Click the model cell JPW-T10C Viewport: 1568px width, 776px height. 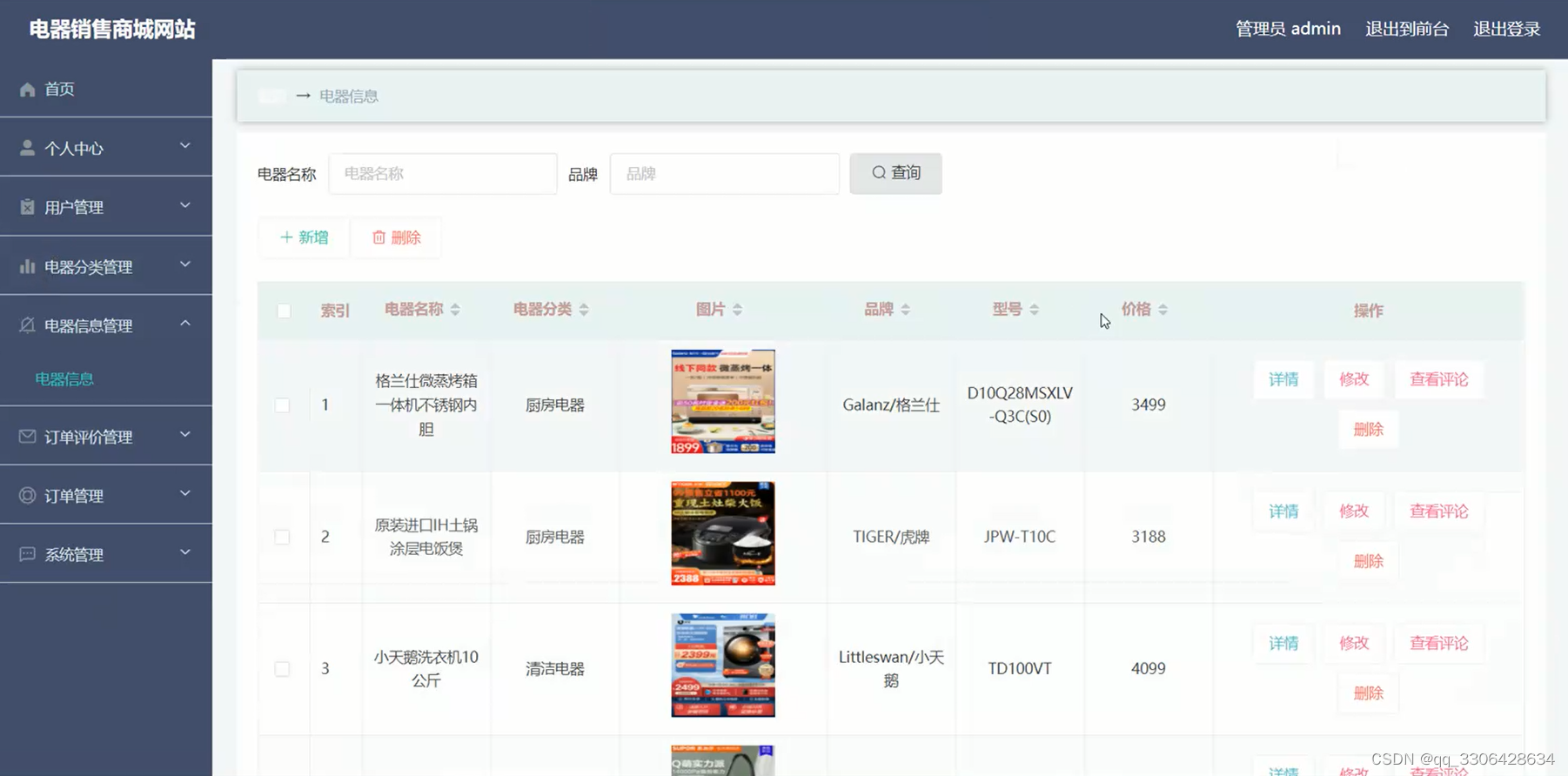pyautogui.click(x=1020, y=537)
